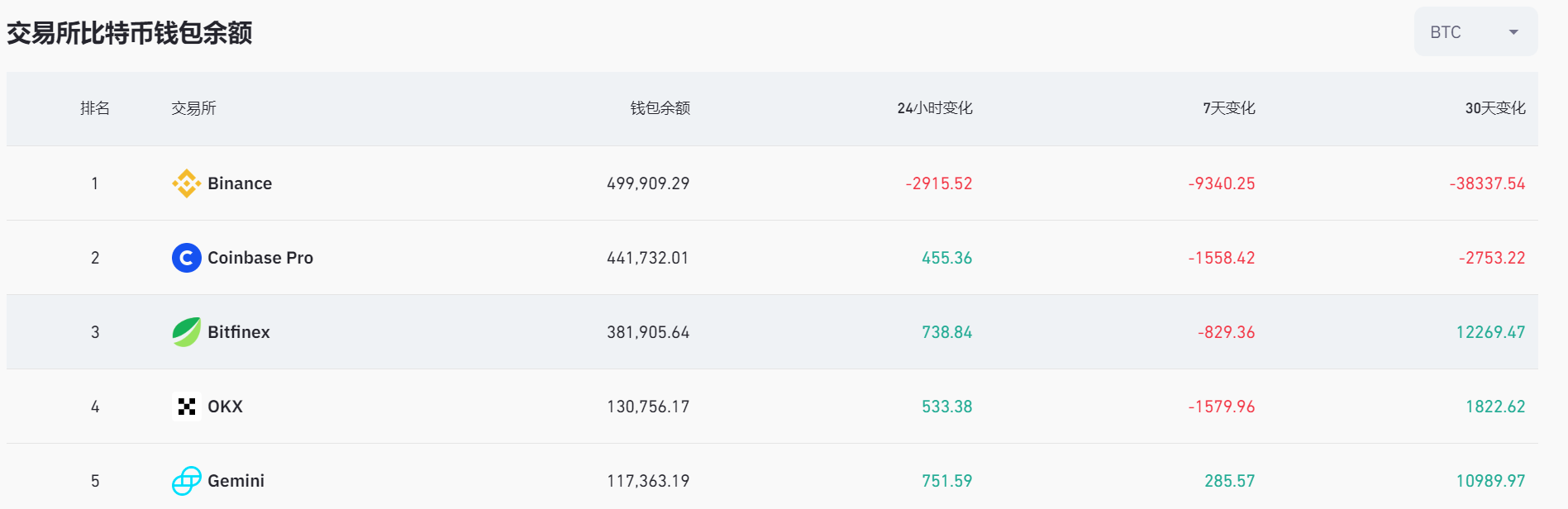Click Gemini 24h change 751.59
The width and height of the screenshot is (1568, 509).
(947, 481)
